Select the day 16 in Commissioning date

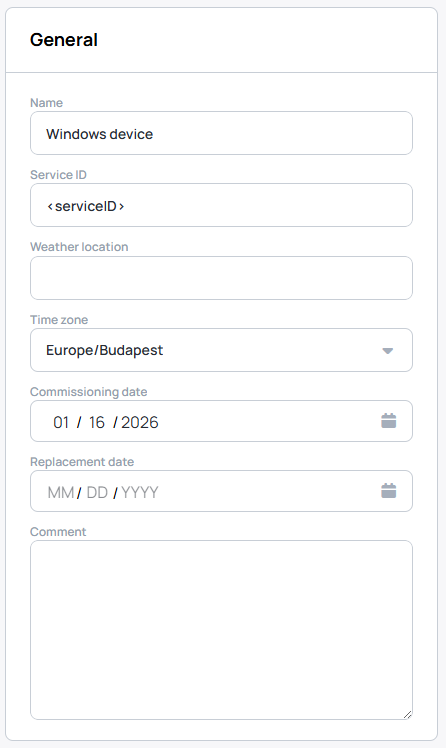click(x=96, y=422)
